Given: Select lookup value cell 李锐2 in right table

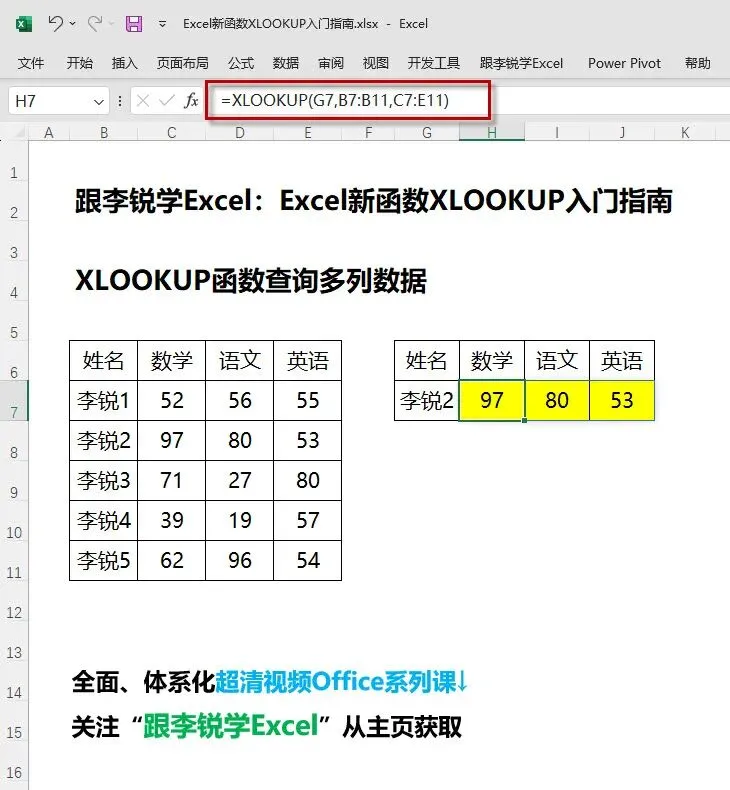Looking at the screenshot, I should 427,401.
